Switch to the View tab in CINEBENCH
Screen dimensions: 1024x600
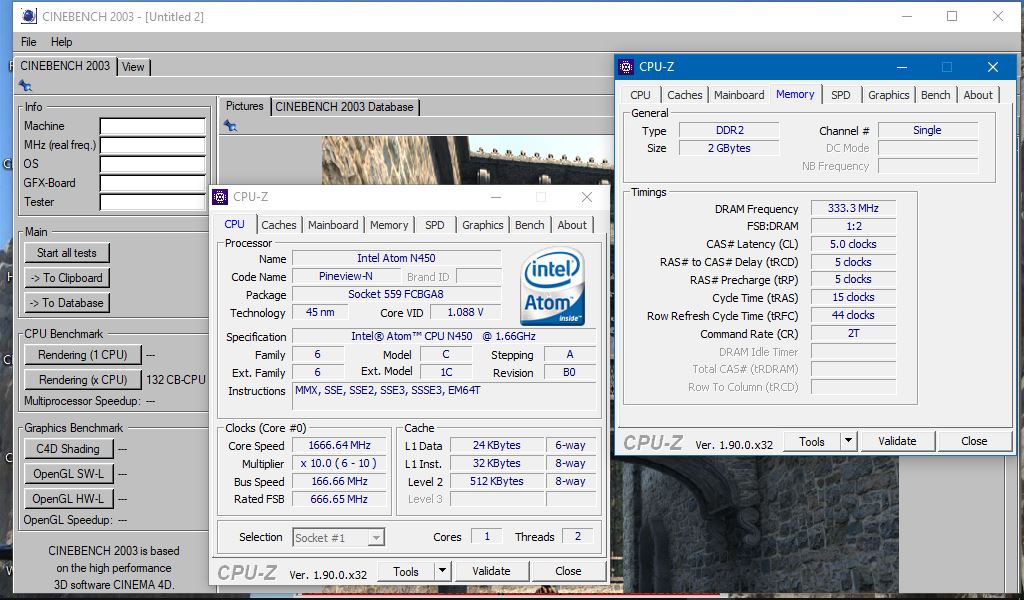(133, 67)
